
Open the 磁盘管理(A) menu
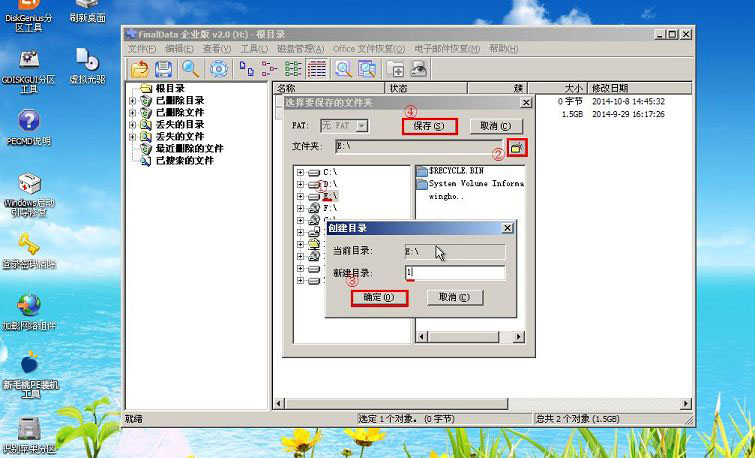pyautogui.click(x=300, y=49)
